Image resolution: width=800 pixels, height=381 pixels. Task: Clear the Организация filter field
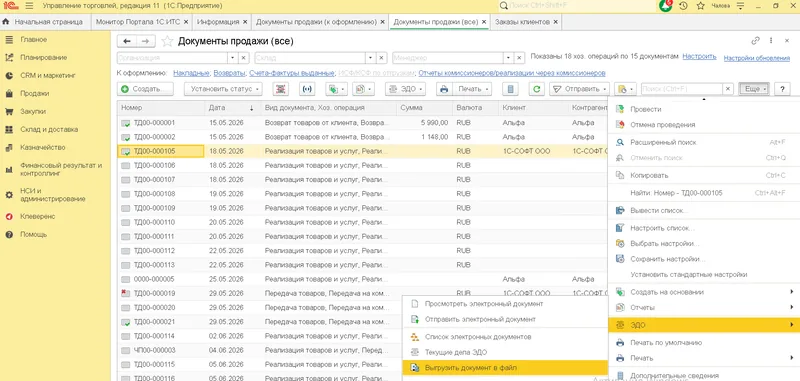pyautogui.click(x=243, y=58)
